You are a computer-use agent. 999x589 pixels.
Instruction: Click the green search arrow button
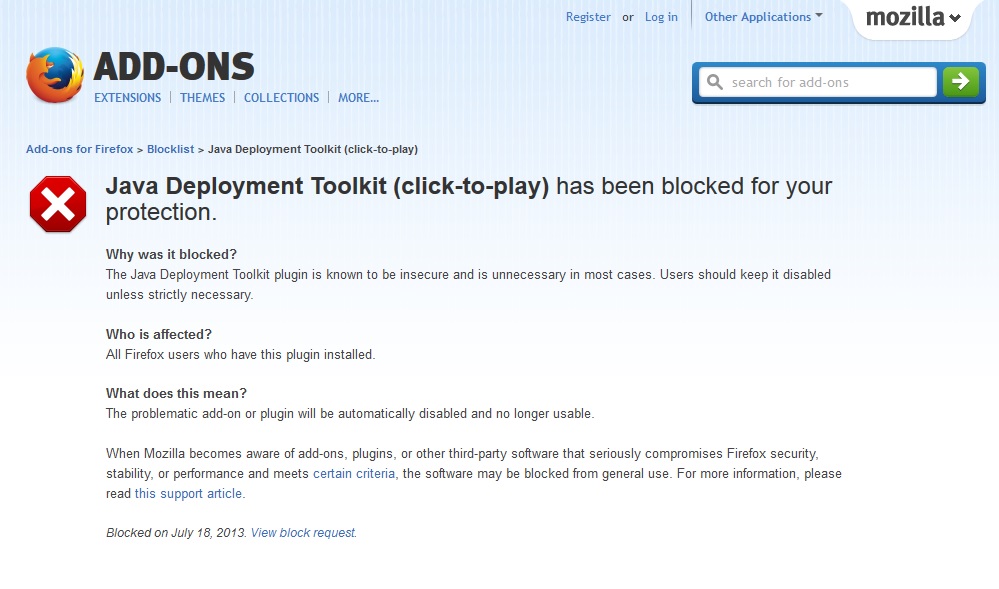(960, 82)
